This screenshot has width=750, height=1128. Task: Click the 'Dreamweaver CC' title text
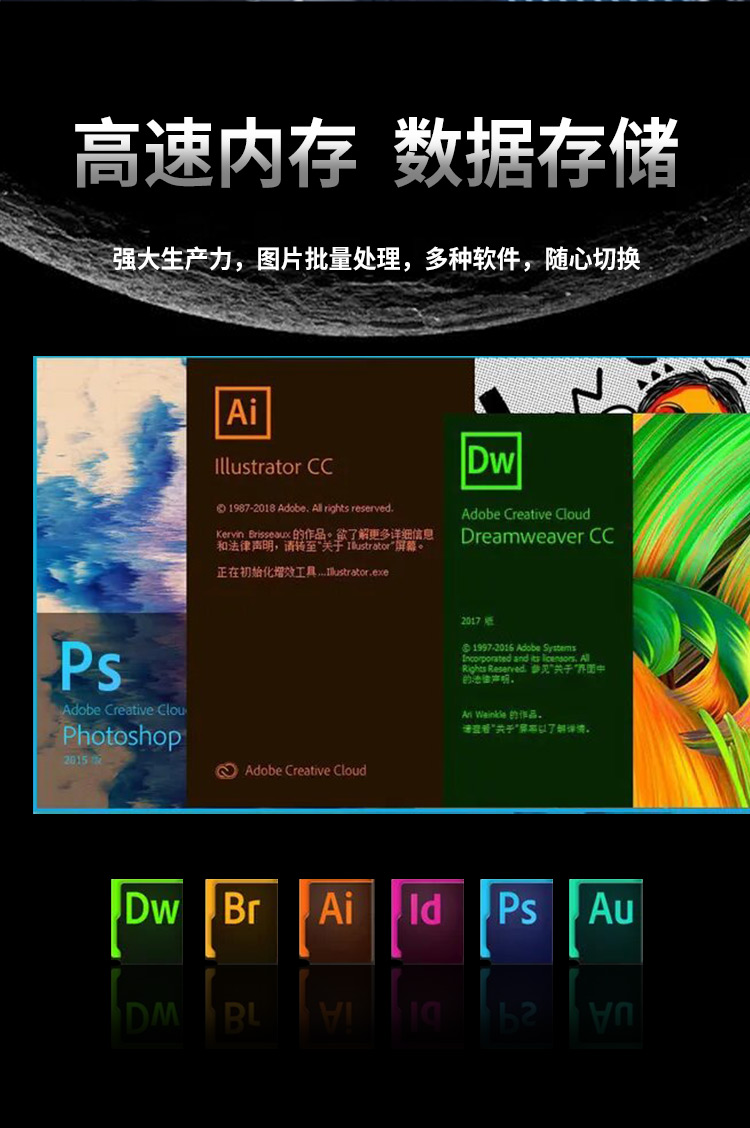click(537, 536)
